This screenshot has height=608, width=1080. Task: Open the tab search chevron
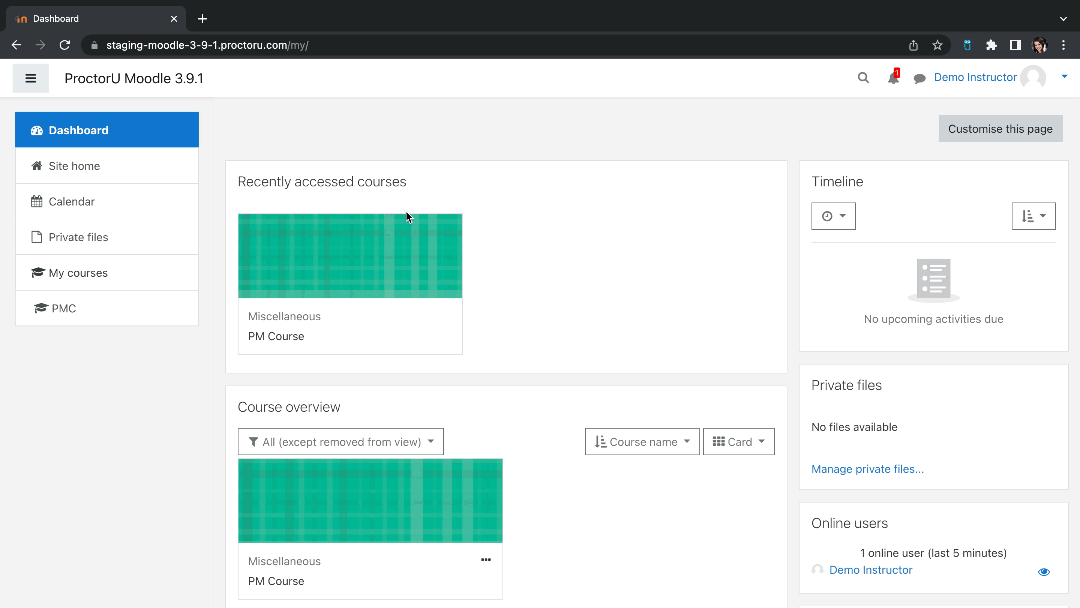coord(1063,19)
